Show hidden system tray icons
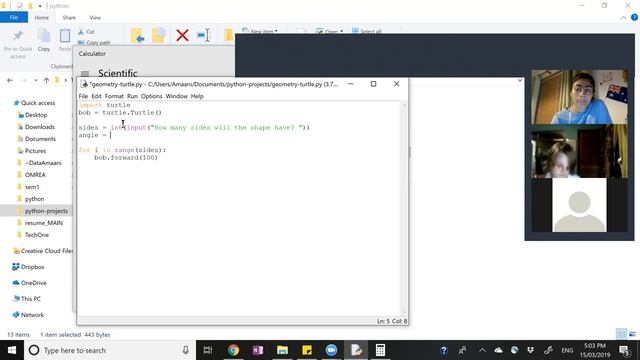This screenshot has width=640, height=360. (482, 350)
